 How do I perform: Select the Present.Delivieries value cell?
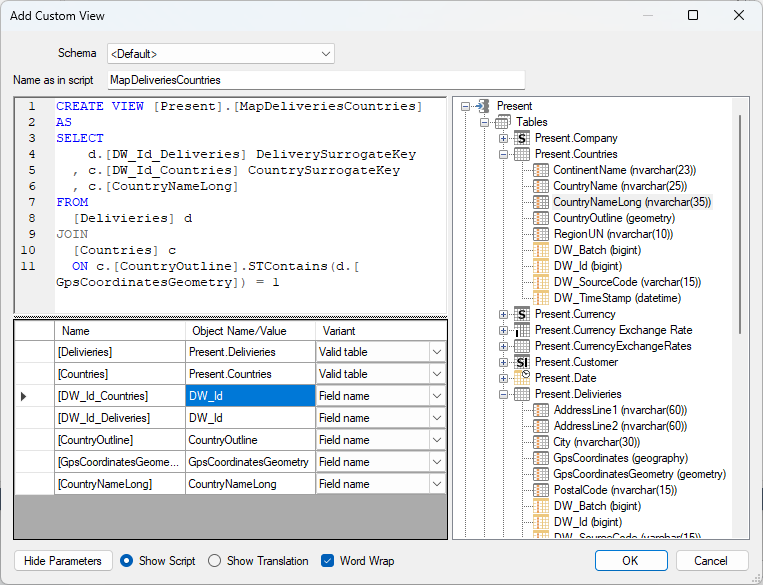[x=250, y=352]
